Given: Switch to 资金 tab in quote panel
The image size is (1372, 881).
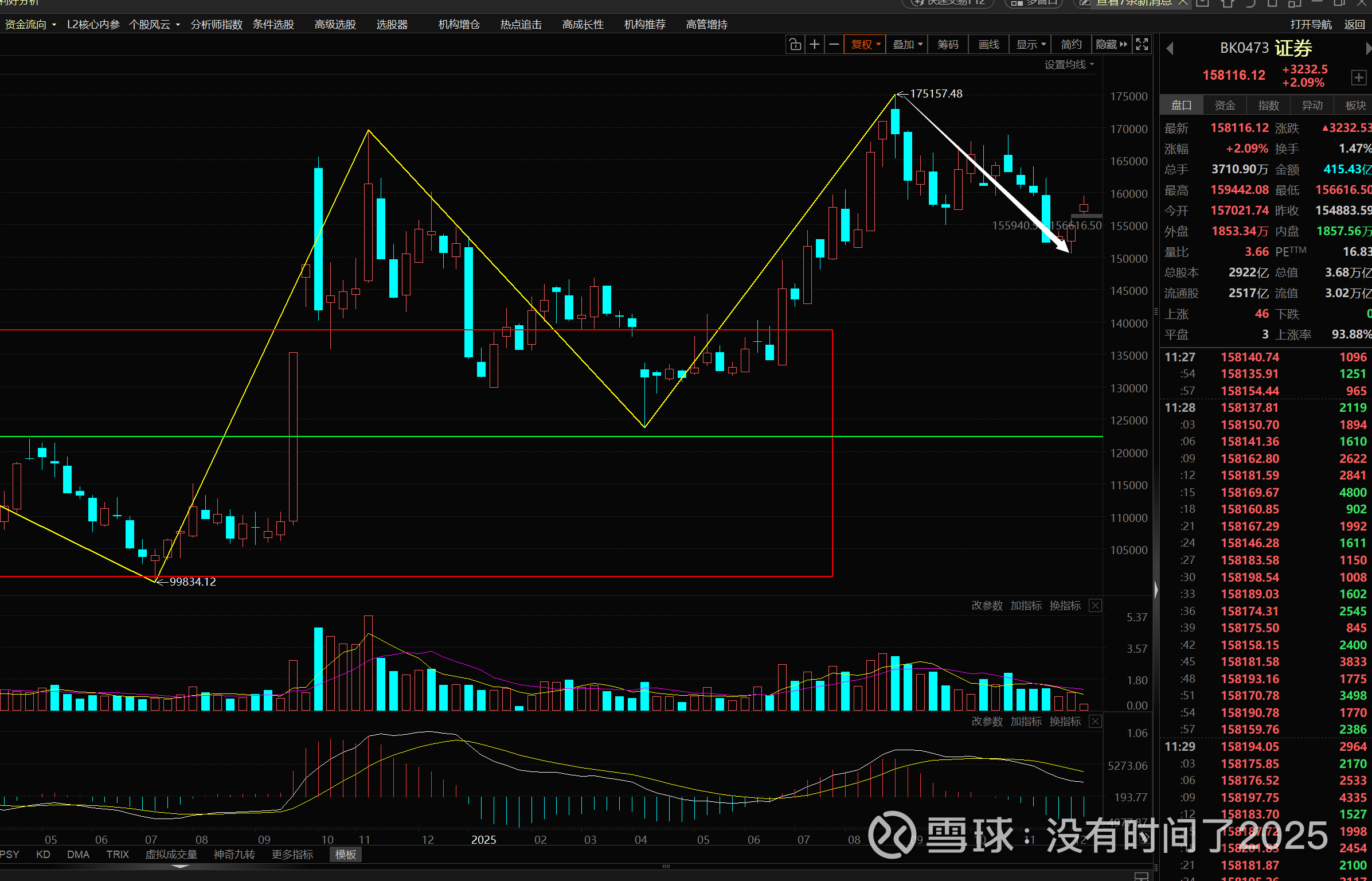Looking at the screenshot, I should [1225, 106].
